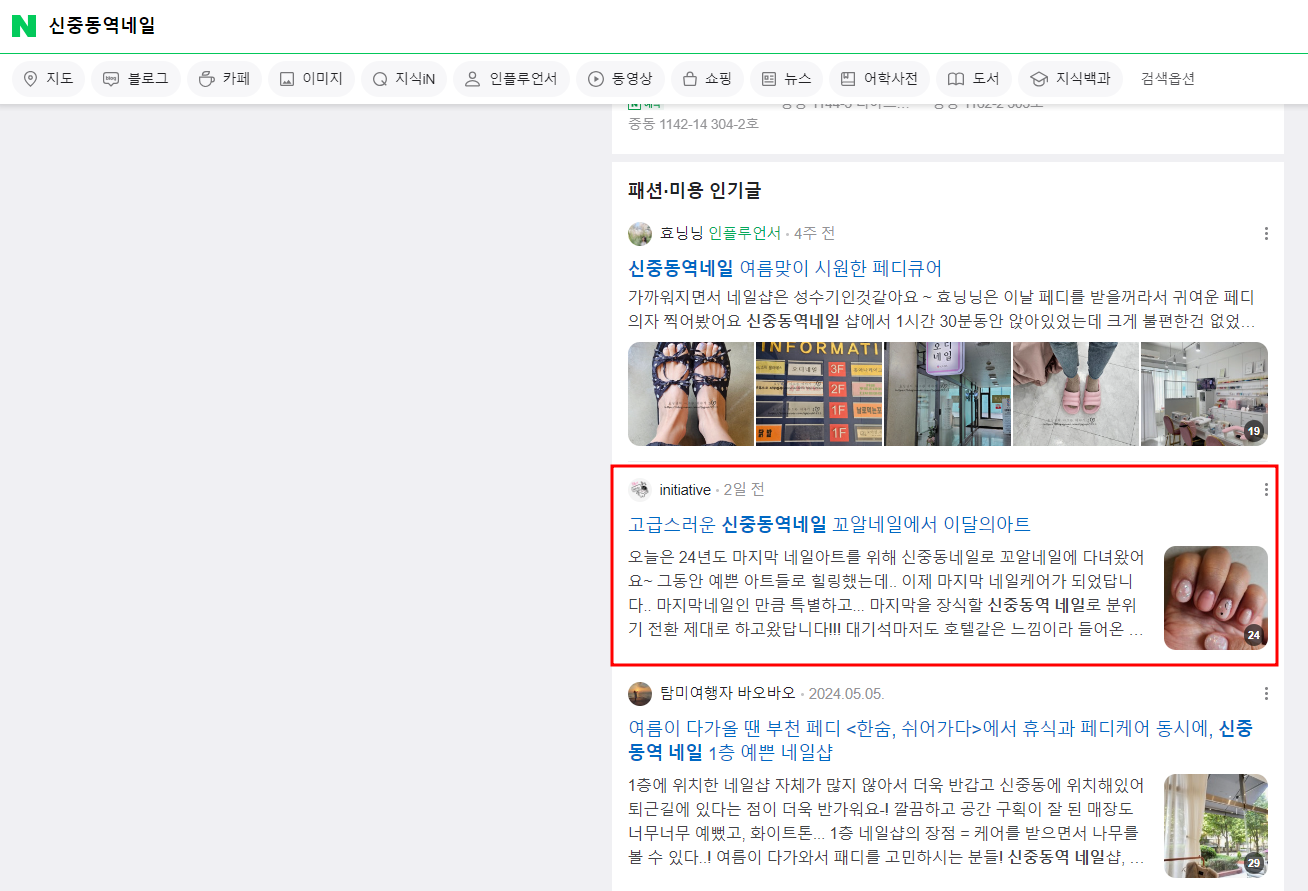Expand 검색옵션 search options
Screen dimensions: 1308x891
click(1167, 78)
